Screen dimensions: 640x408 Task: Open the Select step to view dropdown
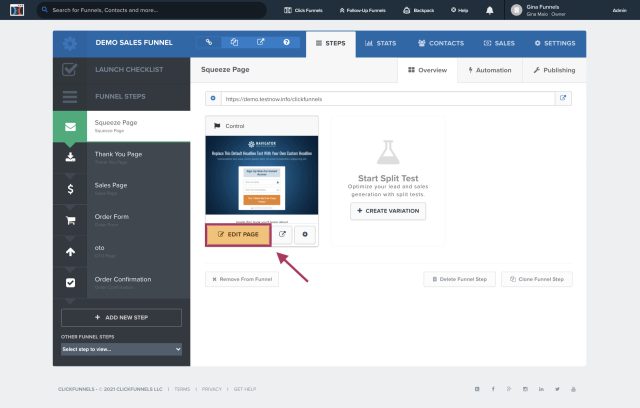click(x=121, y=349)
